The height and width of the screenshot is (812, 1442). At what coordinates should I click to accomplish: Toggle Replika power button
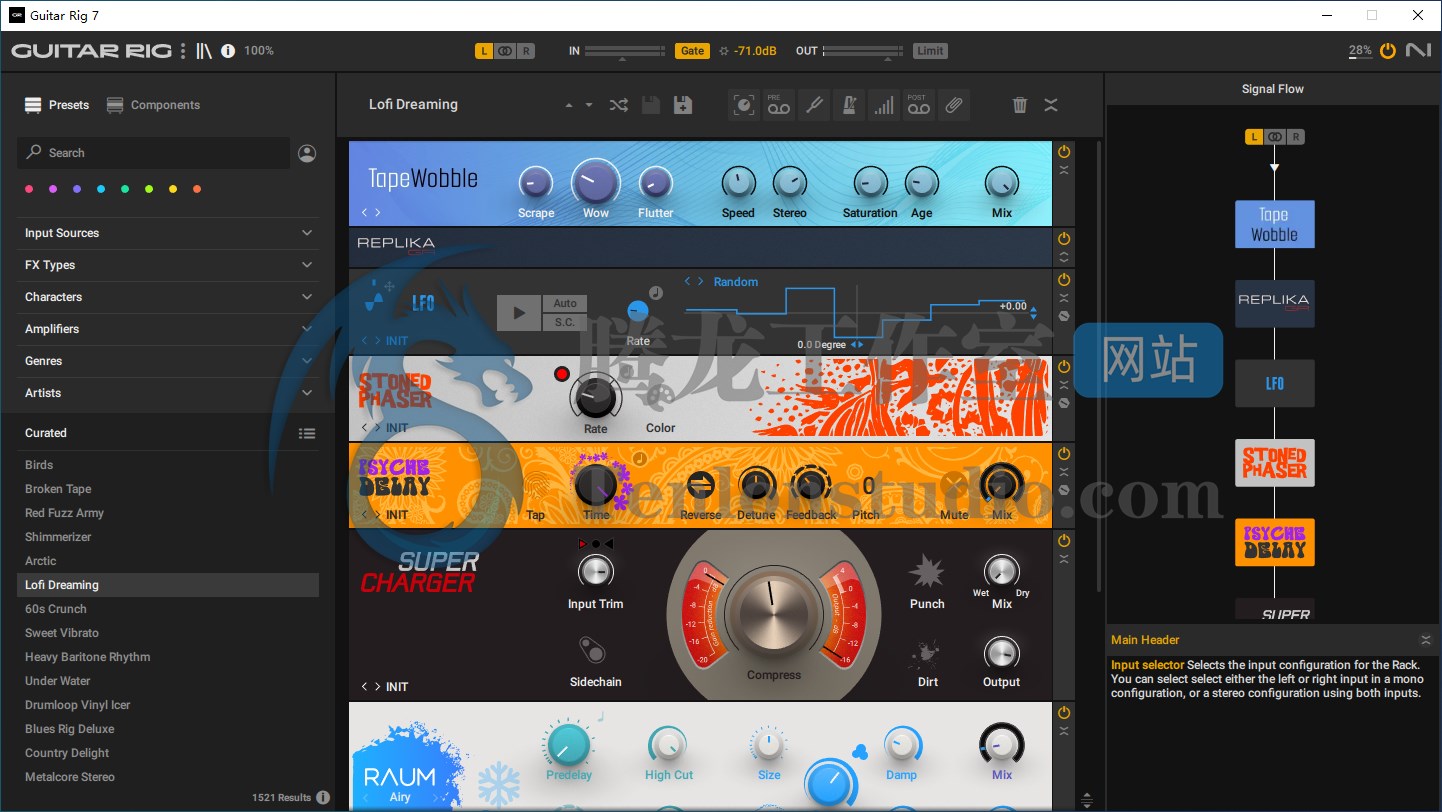[x=1064, y=239]
